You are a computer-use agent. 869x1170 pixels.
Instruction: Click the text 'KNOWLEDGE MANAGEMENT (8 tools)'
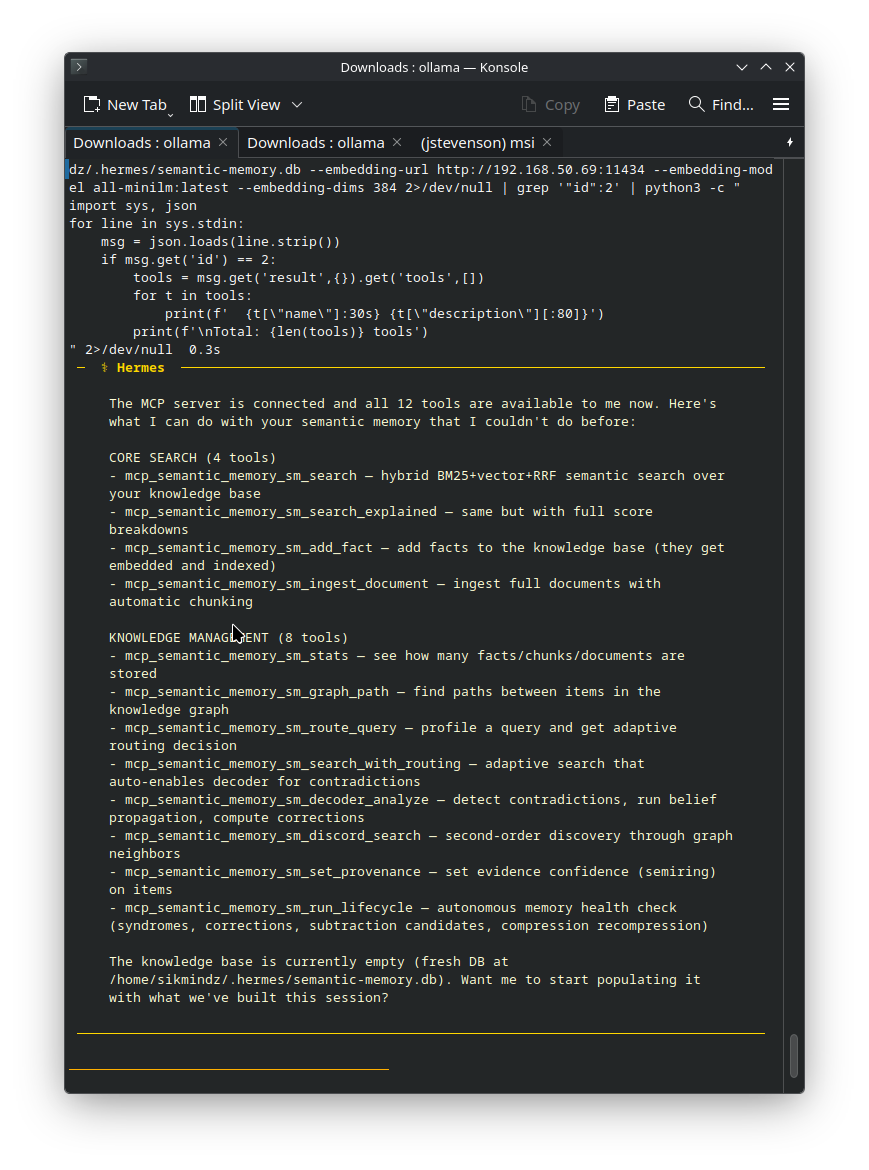(x=228, y=637)
